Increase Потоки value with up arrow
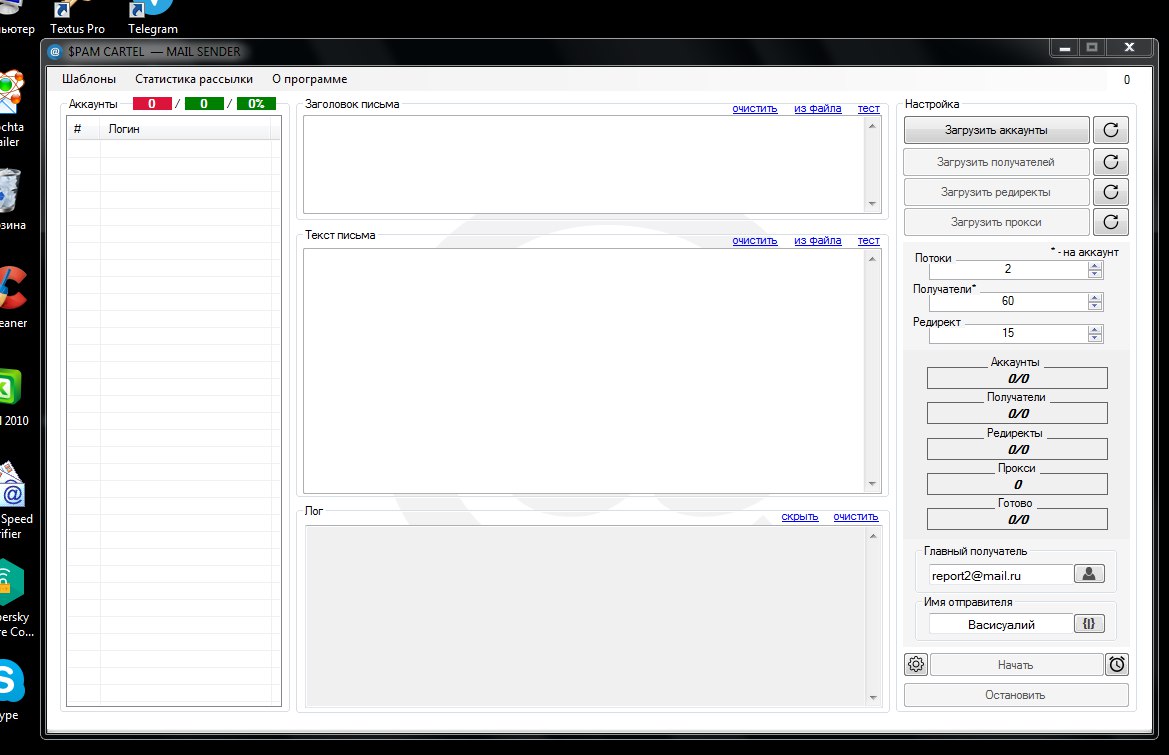This screenshot has height=755, width=1169. click(1094, 265)
